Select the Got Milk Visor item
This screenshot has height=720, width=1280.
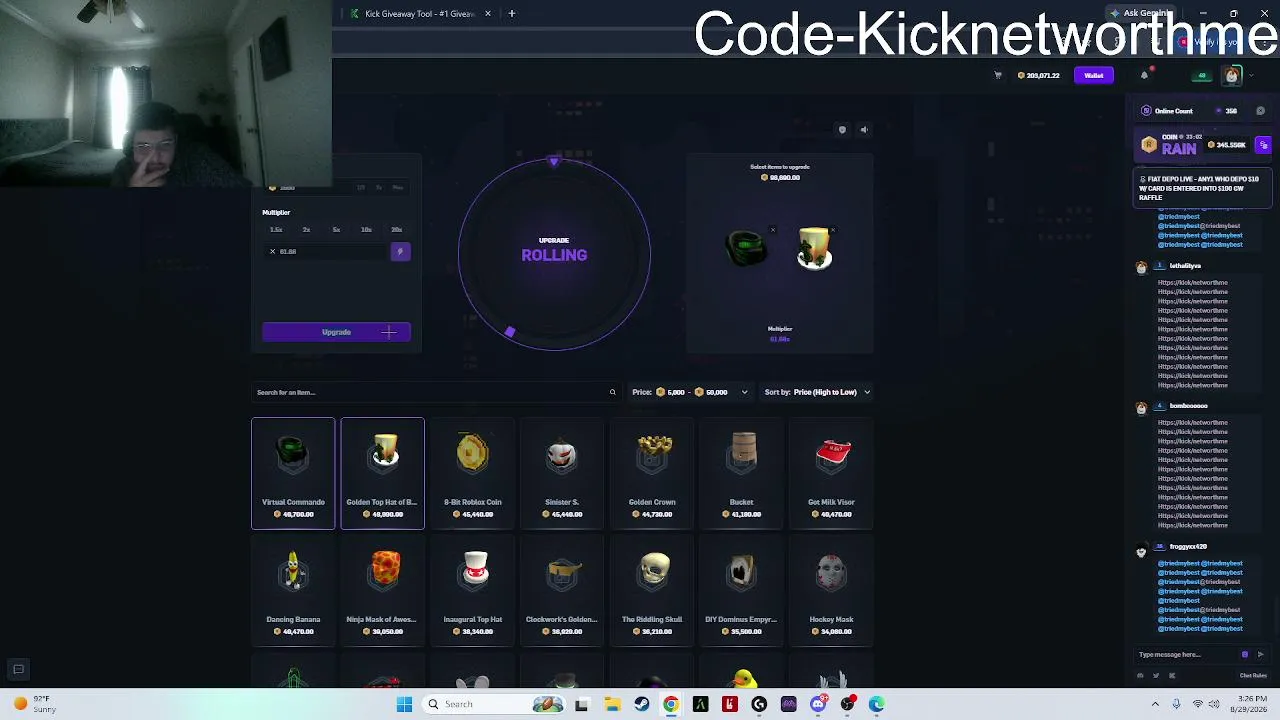(x=831, y=473)
